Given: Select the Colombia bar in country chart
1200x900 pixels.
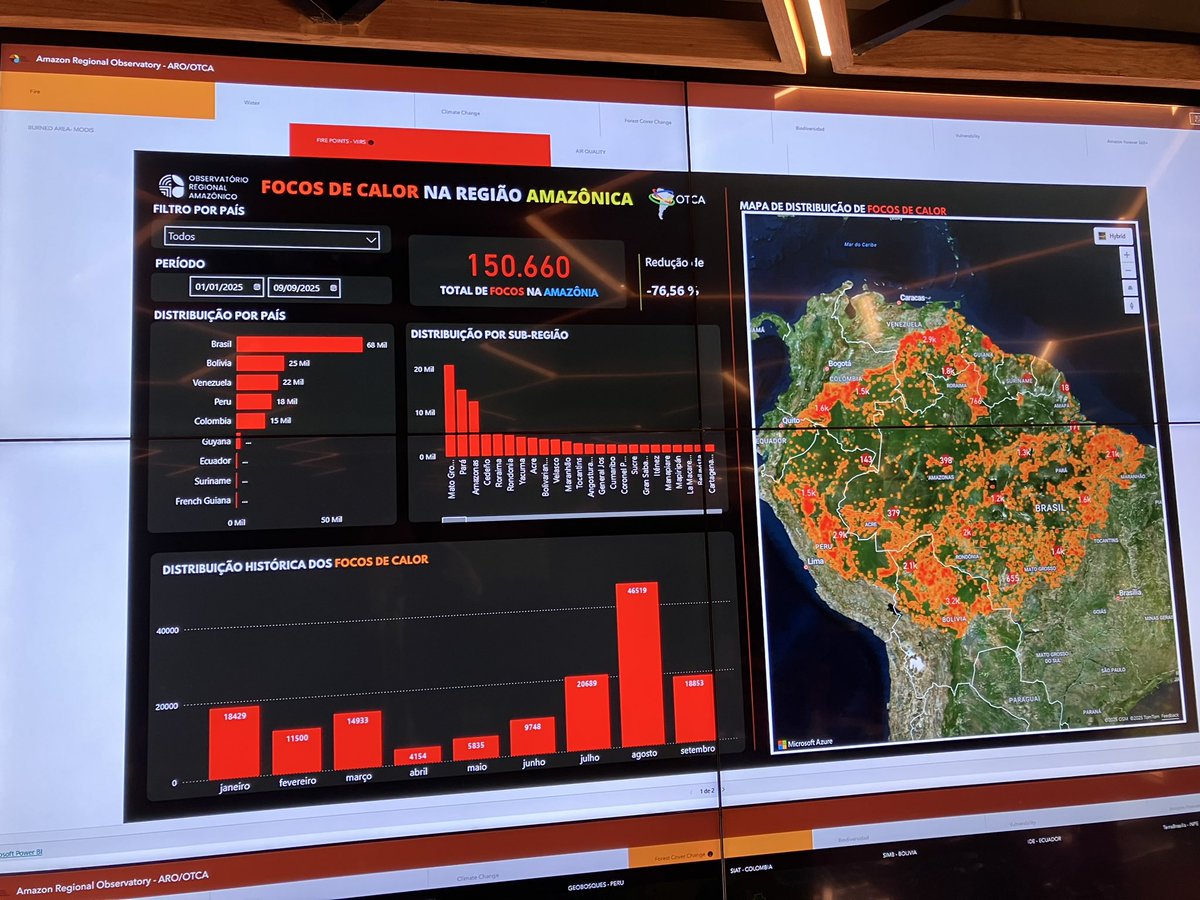Looking at the screenshot, I should pyautogui.click(x=251, y=421).
